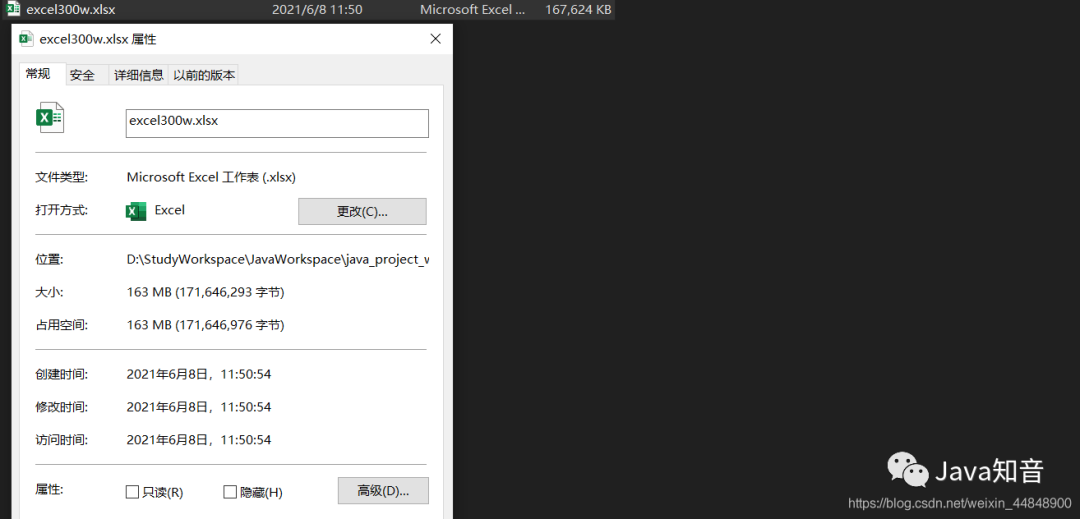Click the 更改(C)... button

point(362,211)
